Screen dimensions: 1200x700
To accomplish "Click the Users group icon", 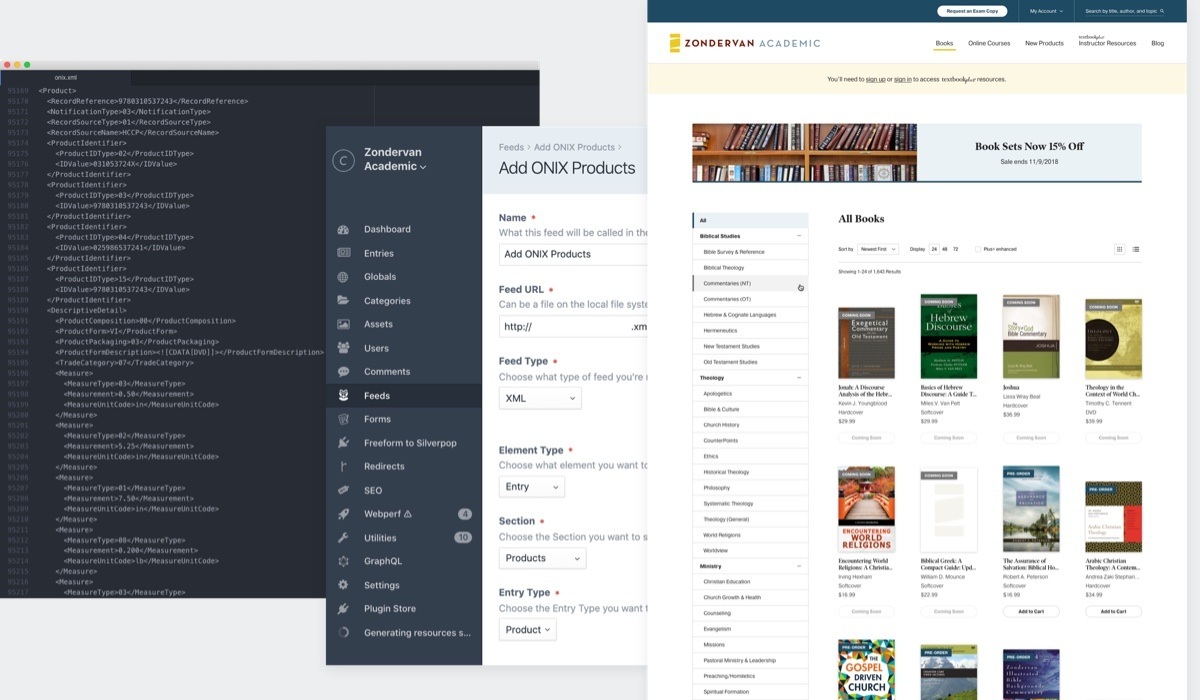I will 344,348.
